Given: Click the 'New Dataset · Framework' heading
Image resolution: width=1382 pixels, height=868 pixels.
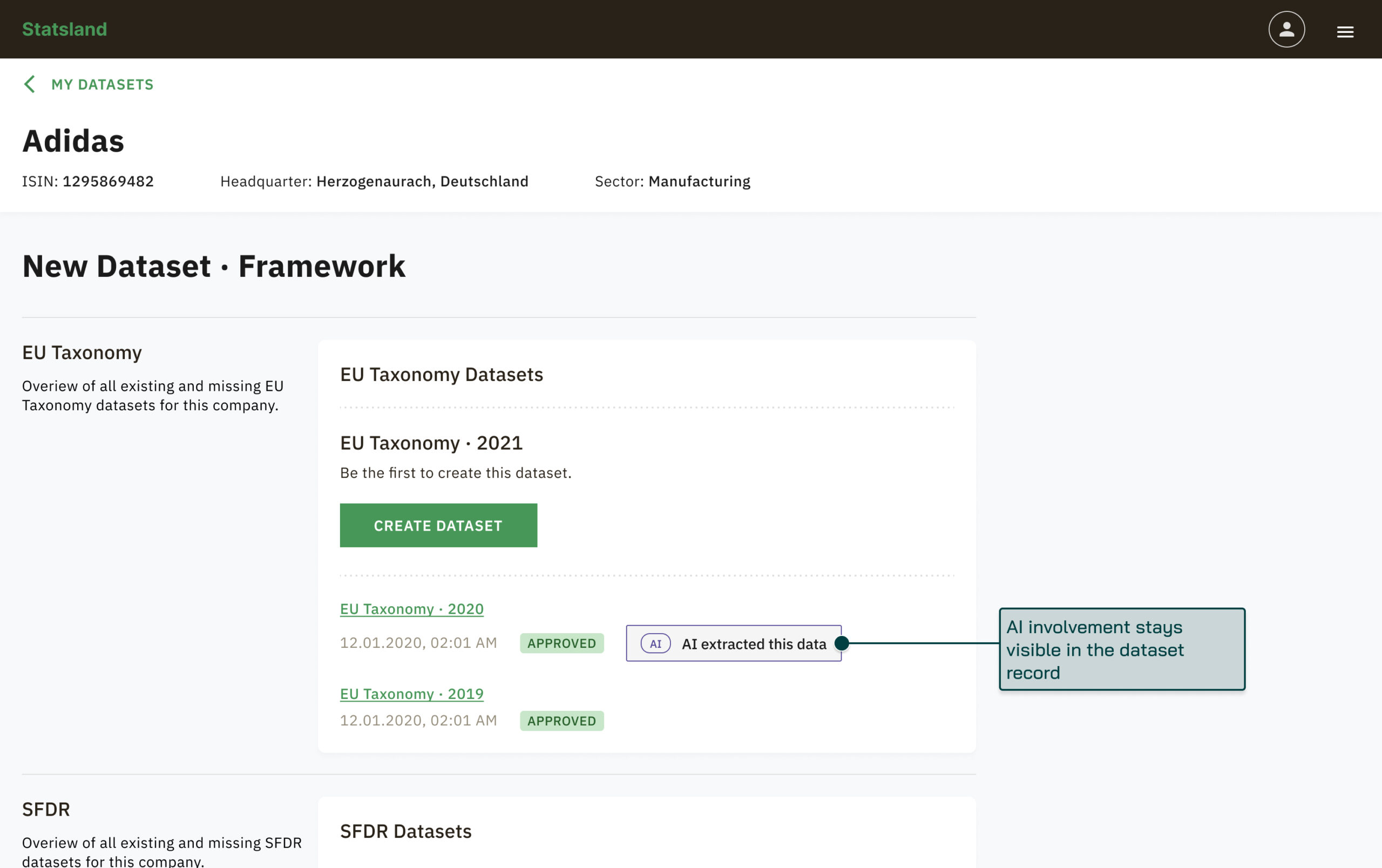Looking at the screenshot, I should point(213,266).
